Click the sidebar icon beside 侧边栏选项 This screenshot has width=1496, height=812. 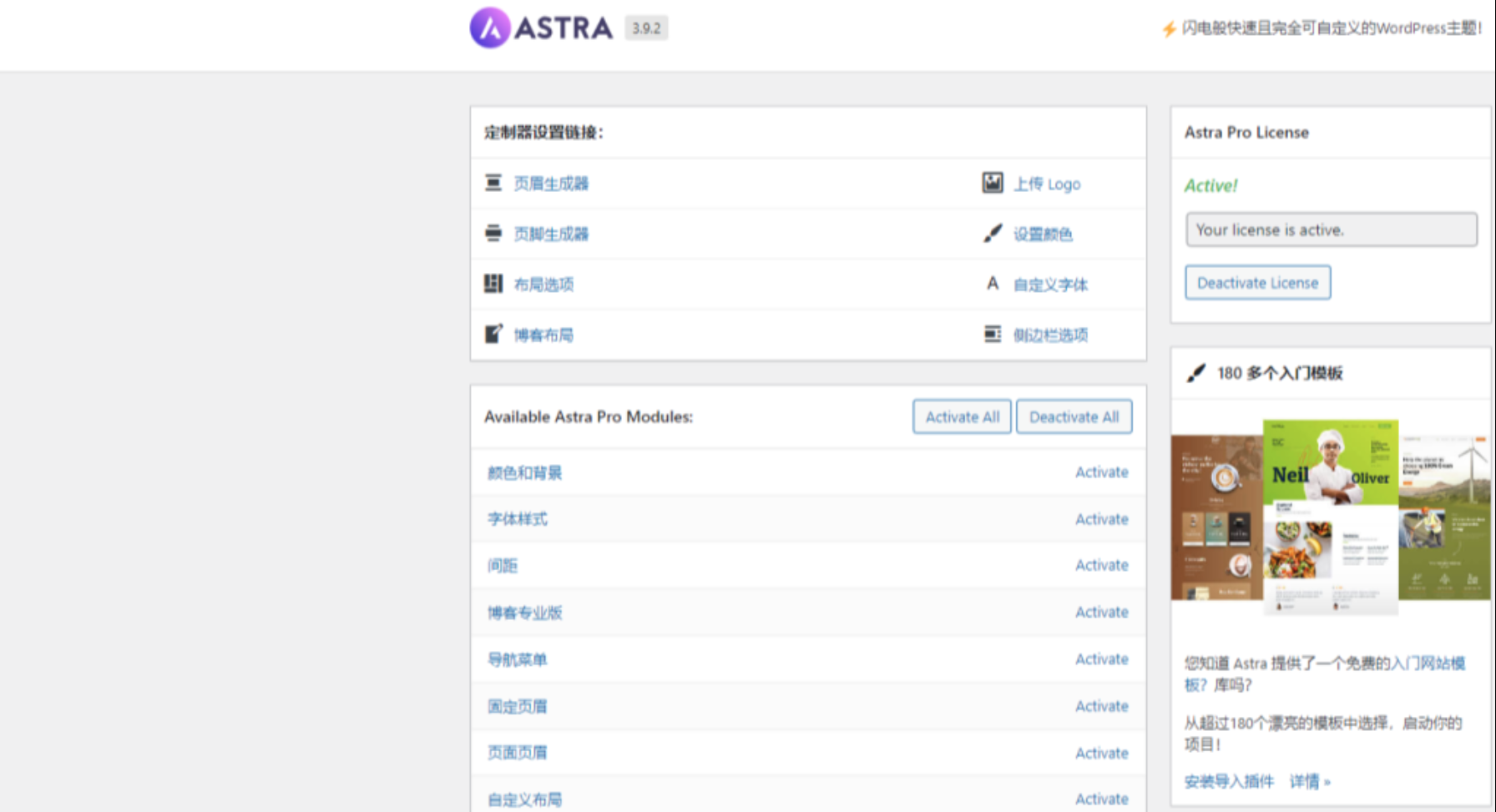(993, 334)
